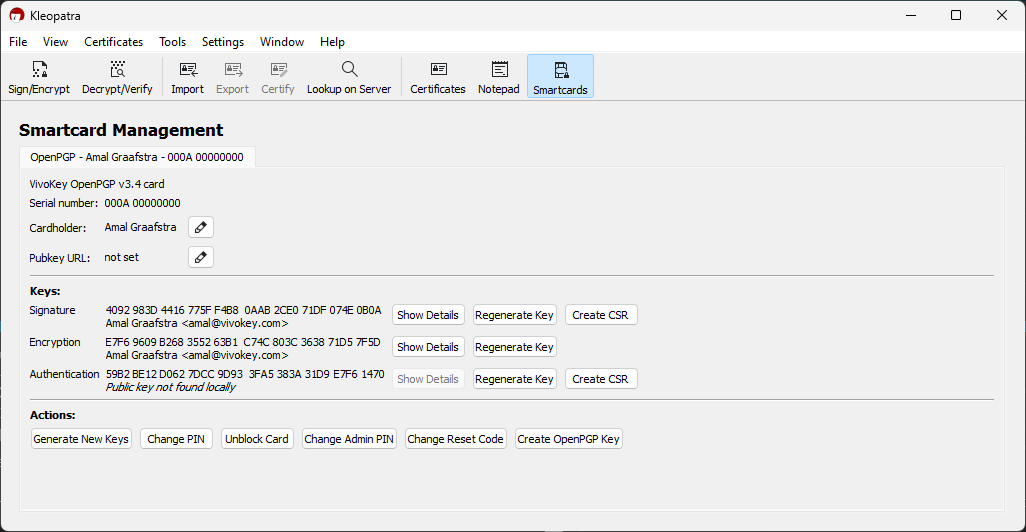
Task: Open the Help menu
Action: (332, 42)
